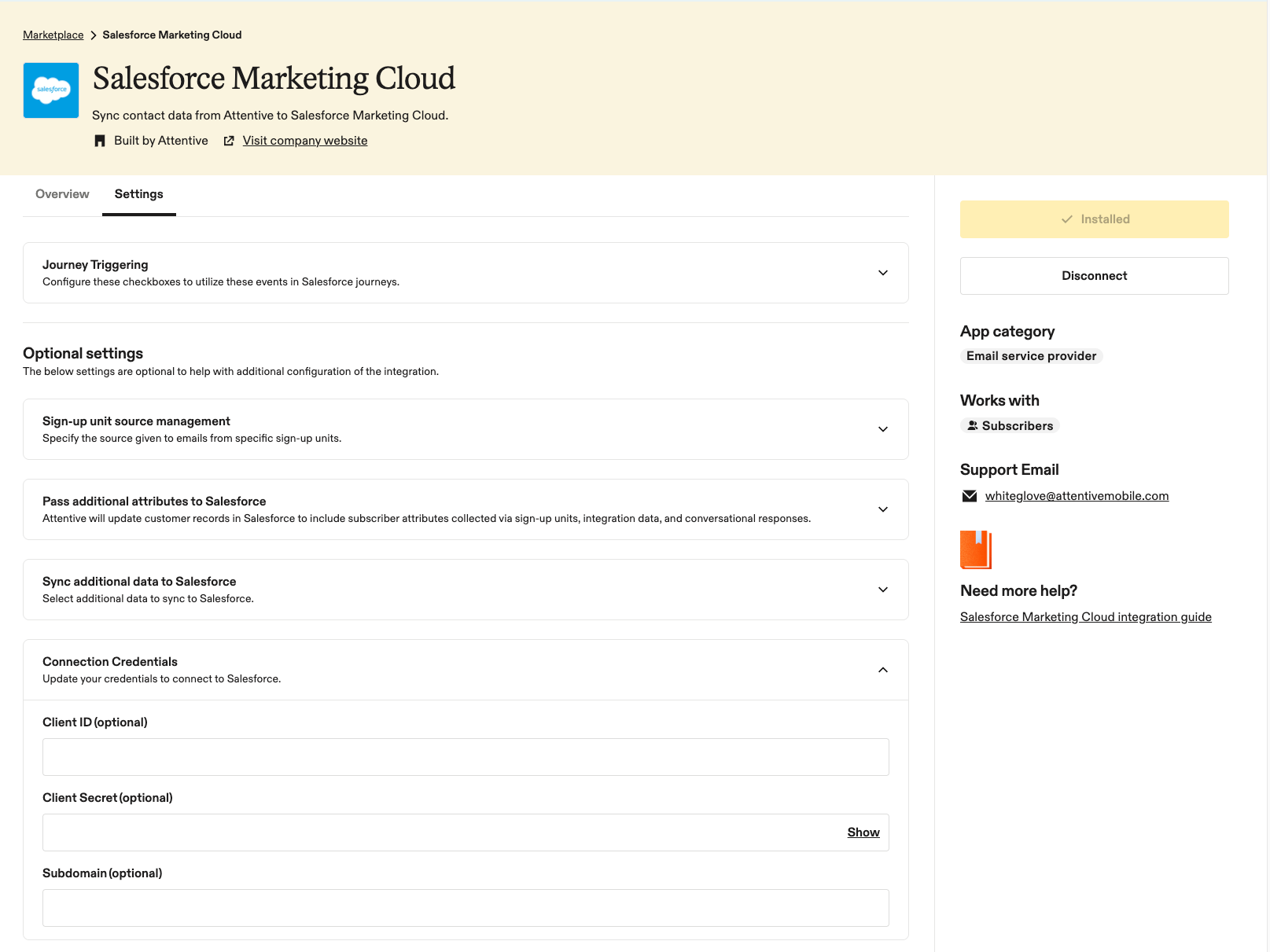Click the Optional settings heading
Screen dimensions: 1270x952
pyautogui.click(x=83, y=354)
